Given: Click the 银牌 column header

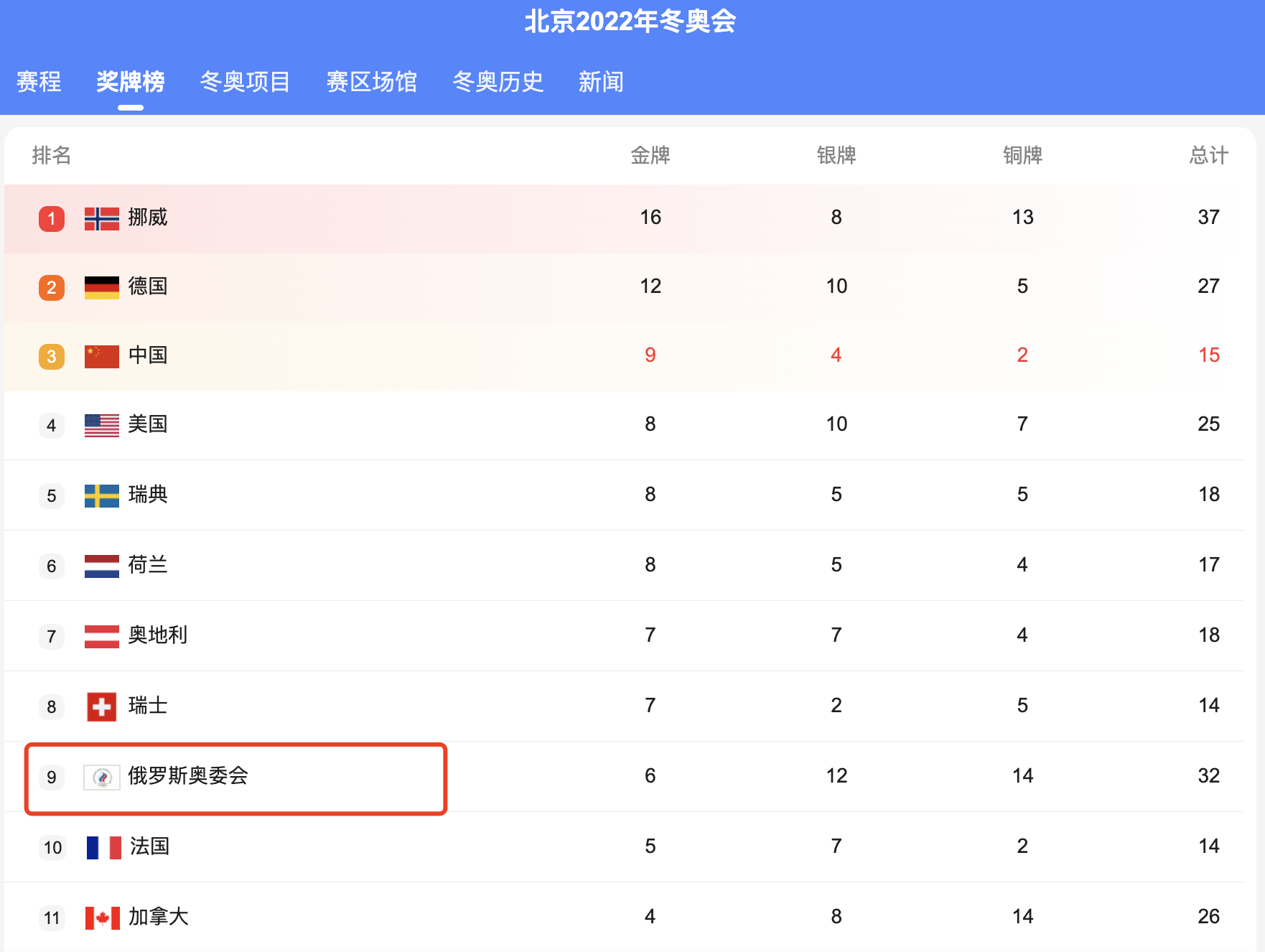Looking at the screenshot, I should (836, 155).
